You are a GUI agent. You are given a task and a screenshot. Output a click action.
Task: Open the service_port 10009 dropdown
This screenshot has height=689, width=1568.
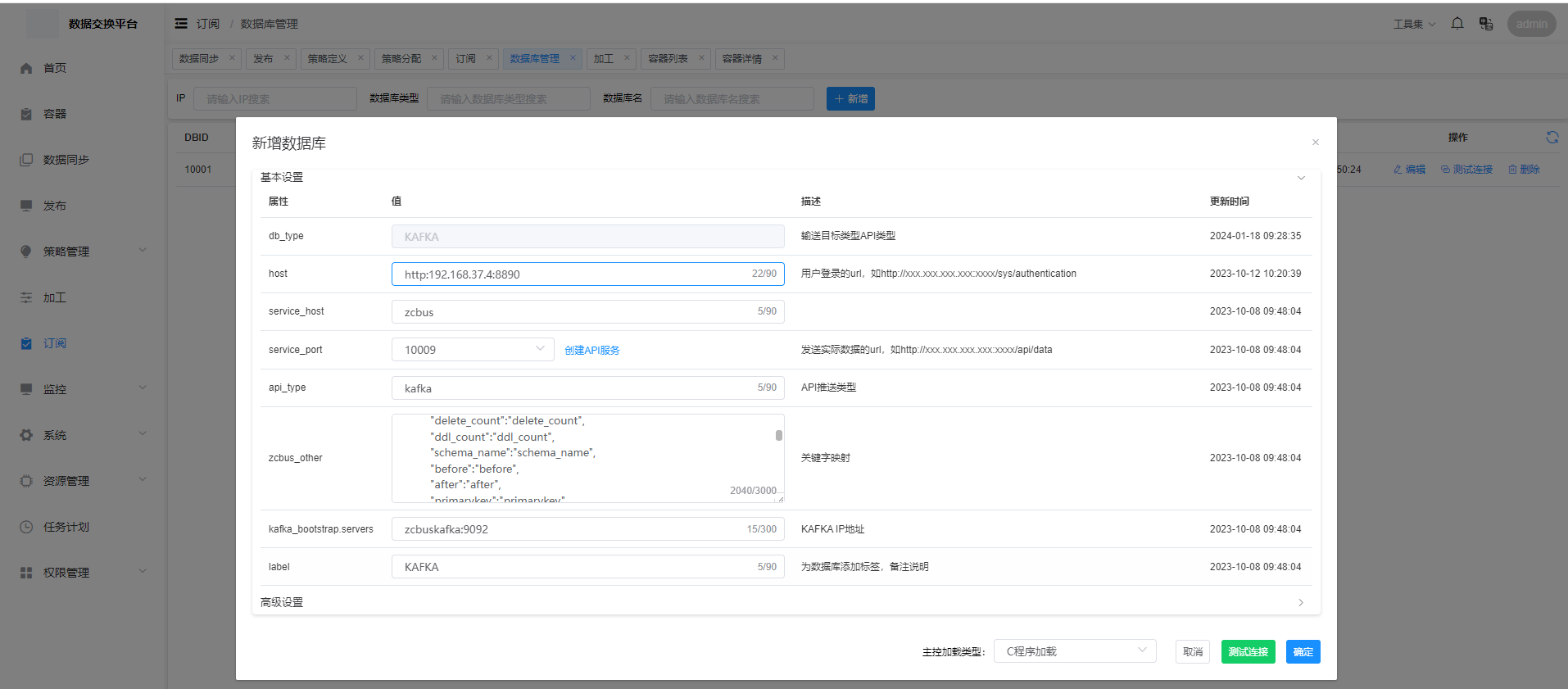click(x=473, y=350)
